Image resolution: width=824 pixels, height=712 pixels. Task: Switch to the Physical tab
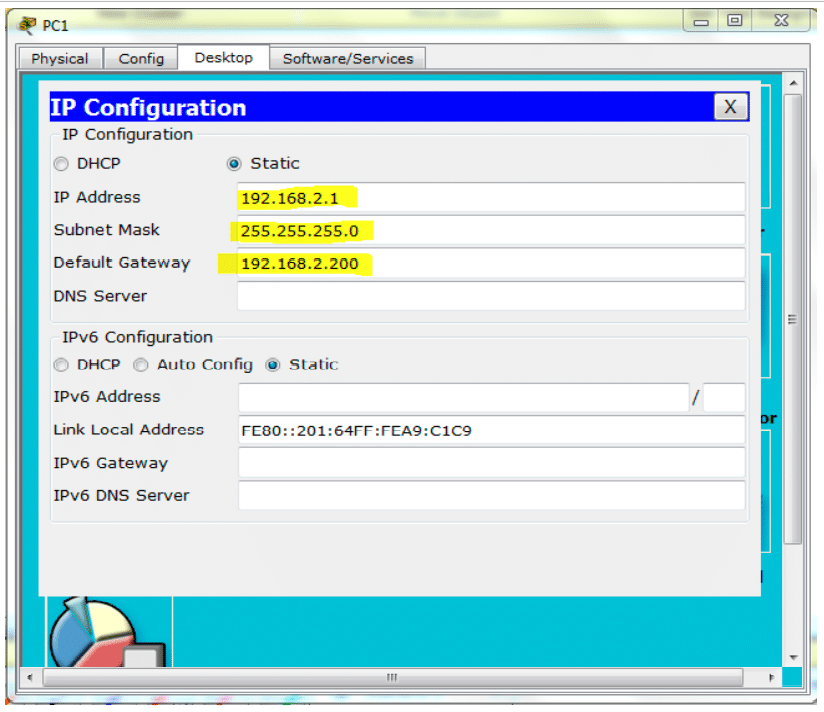(x=60, y=58)
